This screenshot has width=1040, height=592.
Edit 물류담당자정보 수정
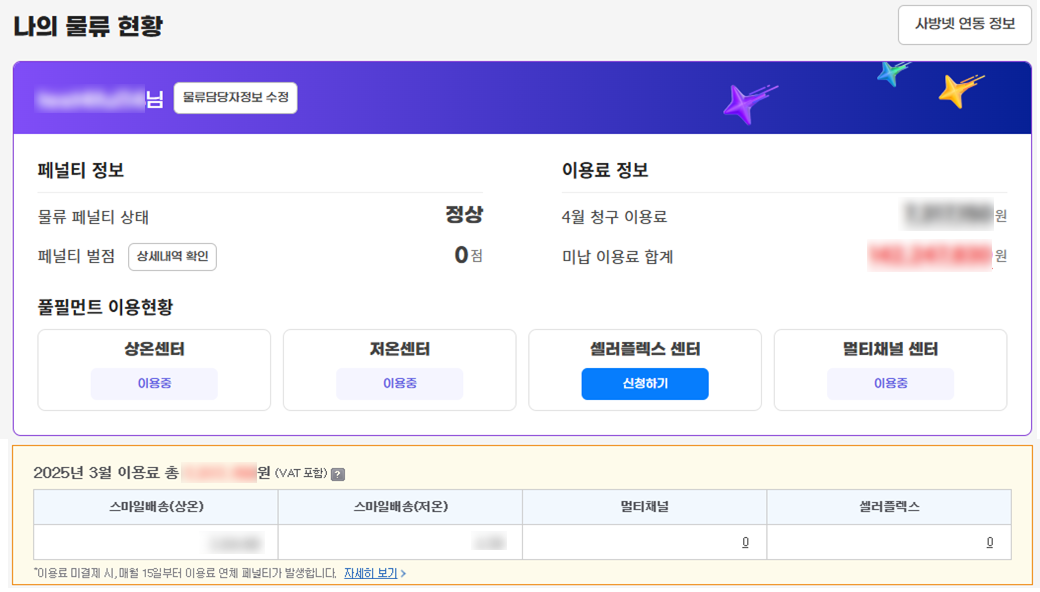click(235, 98)
